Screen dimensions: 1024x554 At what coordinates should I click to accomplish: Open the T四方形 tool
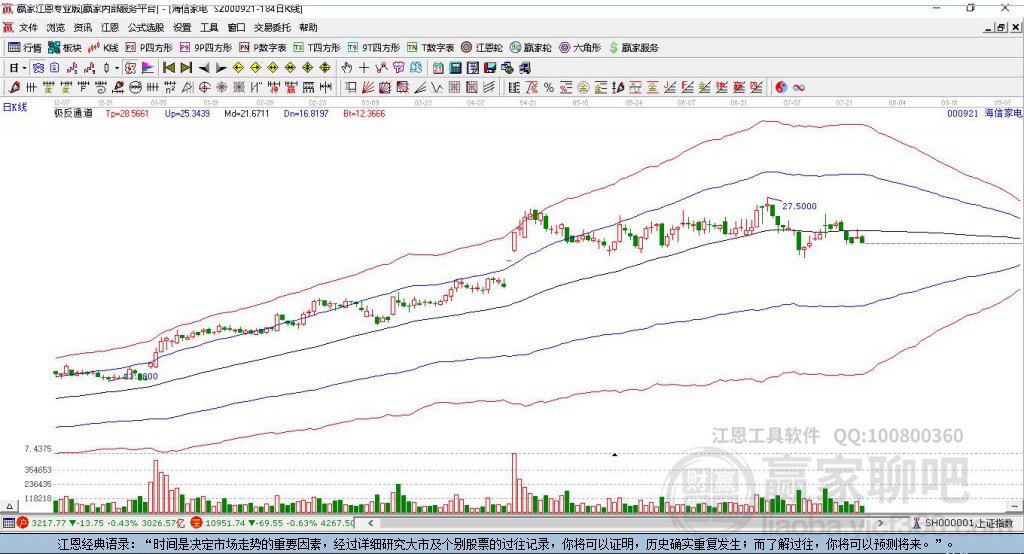[317, 48]
